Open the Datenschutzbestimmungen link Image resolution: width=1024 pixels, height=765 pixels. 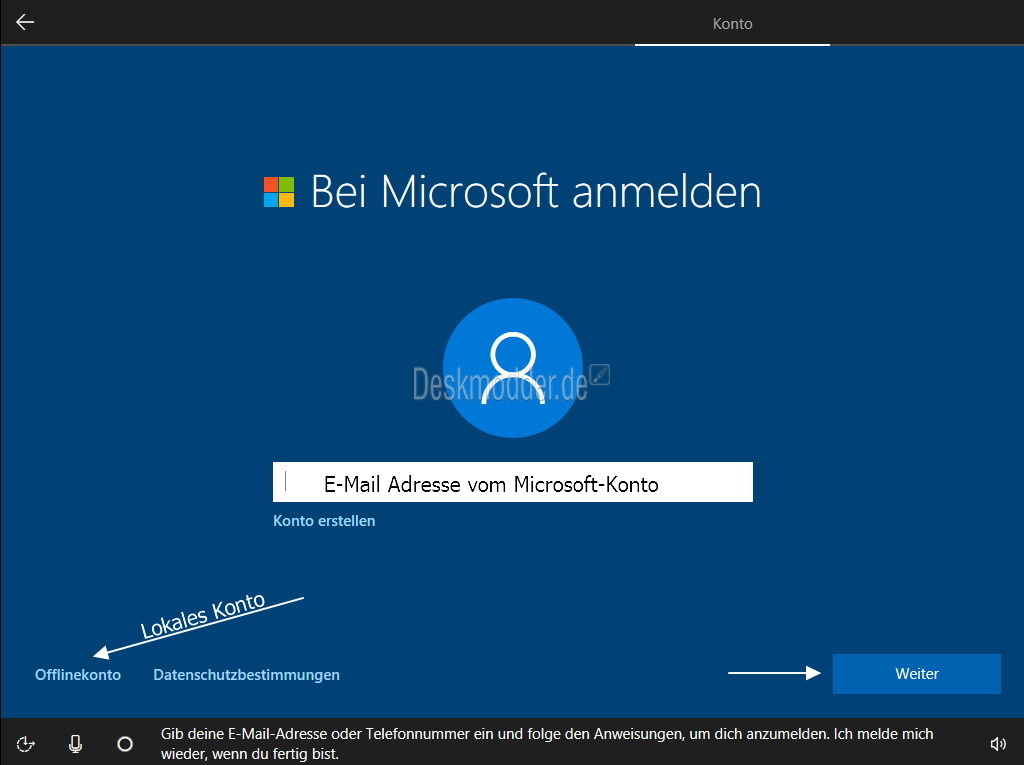pos(246,675)
